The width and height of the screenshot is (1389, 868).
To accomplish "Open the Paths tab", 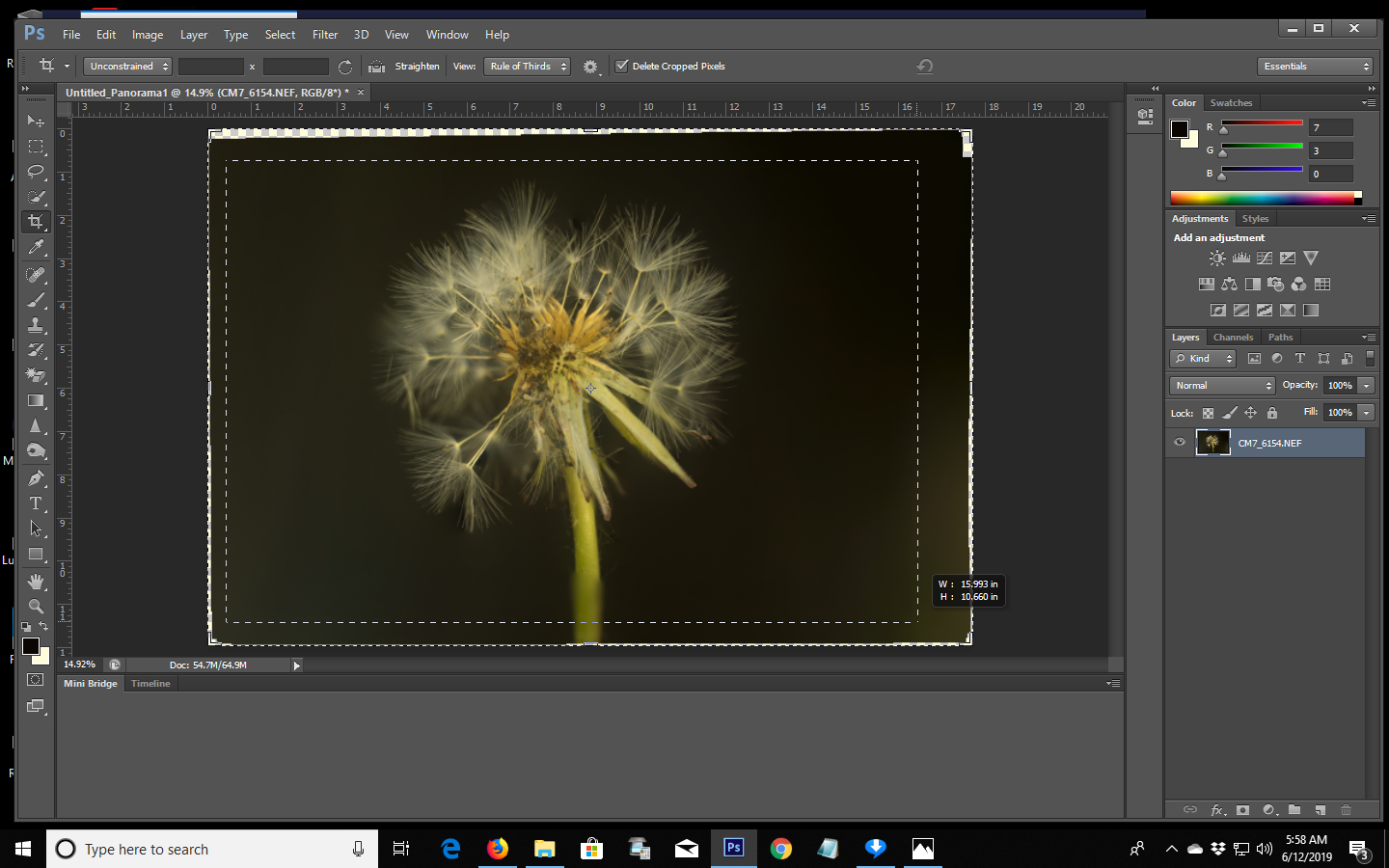I will coord(1280,338).
